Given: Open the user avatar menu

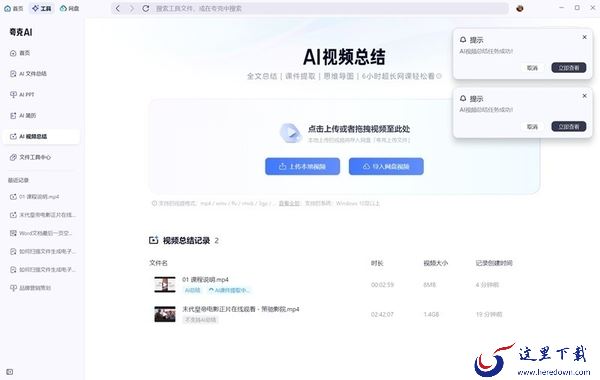Looking at the screenshot, I should tap(519, 8).
